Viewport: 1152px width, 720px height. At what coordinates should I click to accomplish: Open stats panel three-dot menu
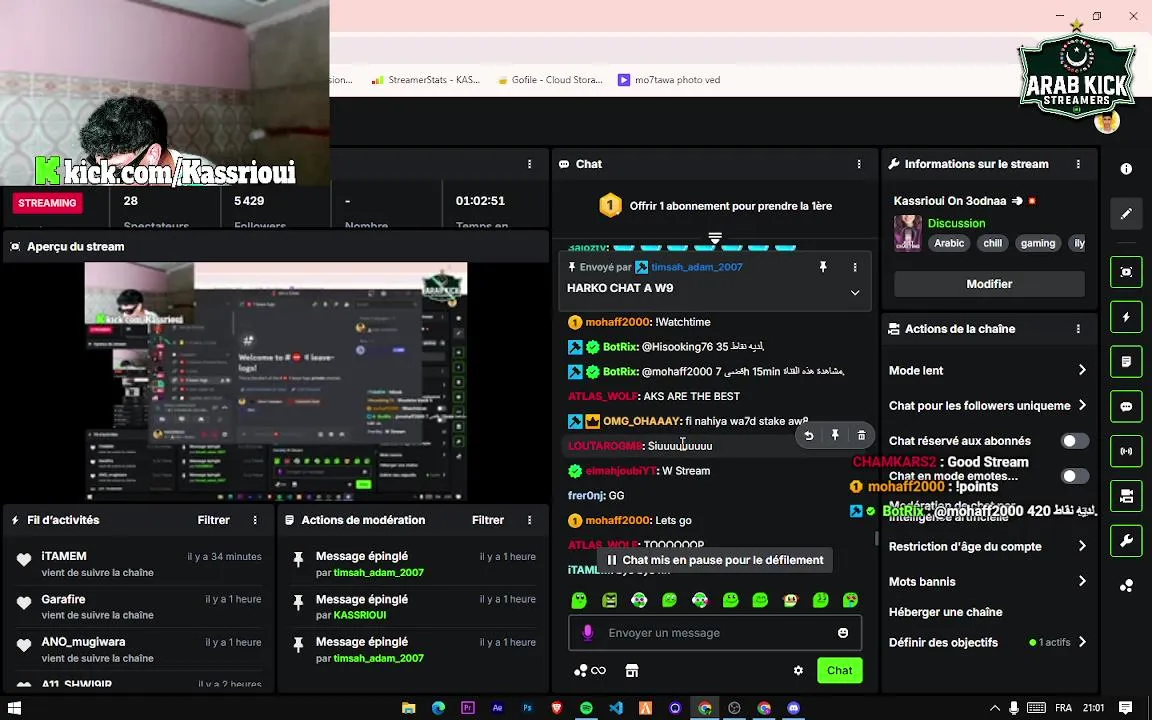(530, 164)
